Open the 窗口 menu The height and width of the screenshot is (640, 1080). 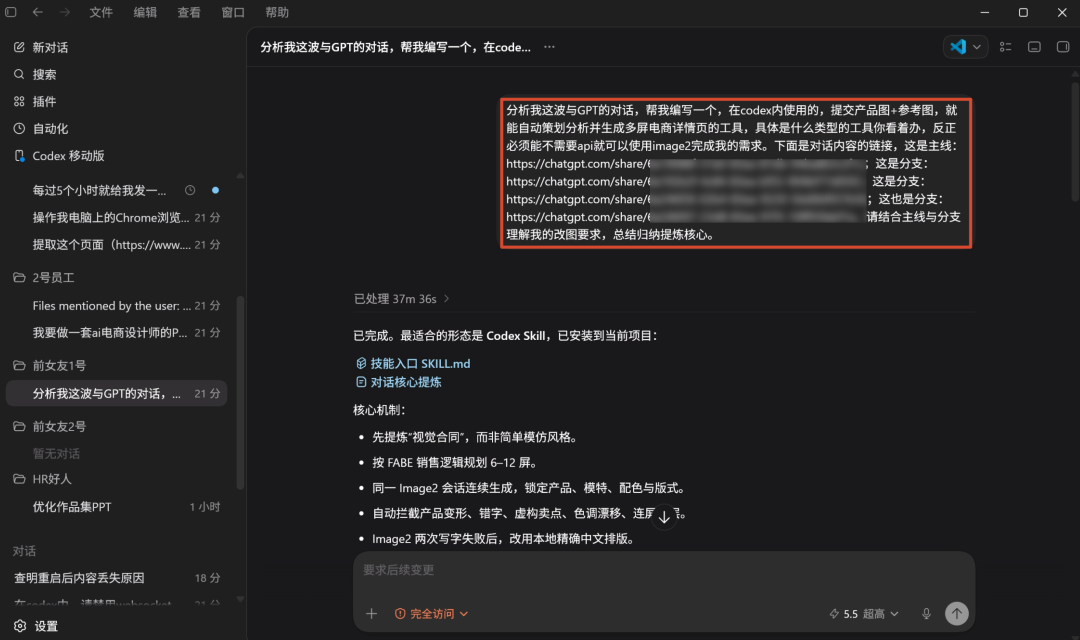pyautogui.click(x=233, y=12)
